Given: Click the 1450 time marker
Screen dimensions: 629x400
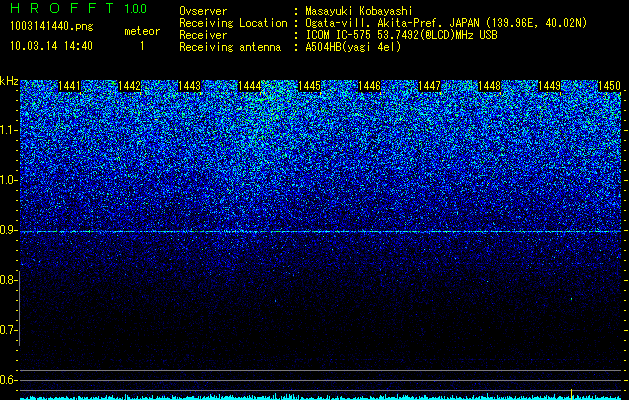Looking at the screenshot, I should pos(609,86).
